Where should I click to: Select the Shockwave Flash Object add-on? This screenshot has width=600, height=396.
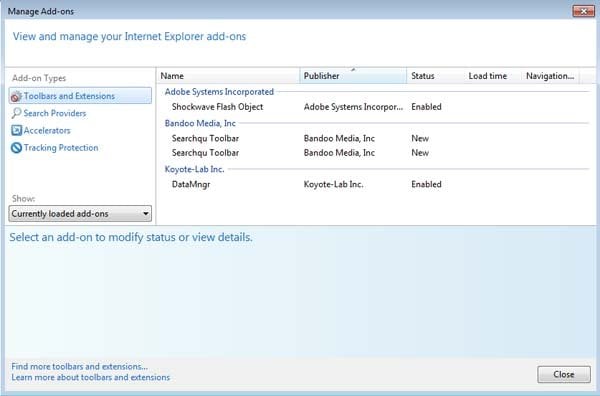[x=217, y=107]
